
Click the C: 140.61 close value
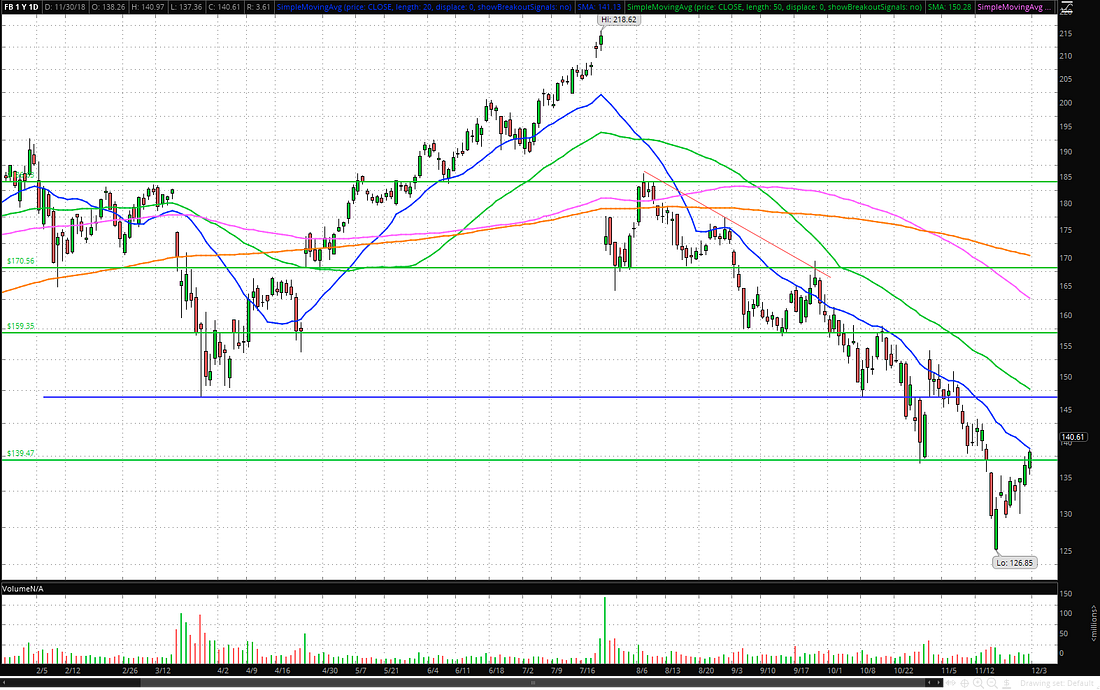pos(224,7)
